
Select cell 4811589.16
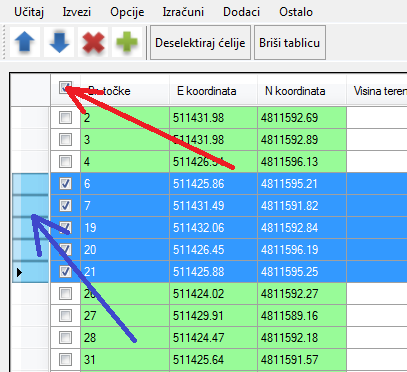pyautogui.click(x=302, y=315)
